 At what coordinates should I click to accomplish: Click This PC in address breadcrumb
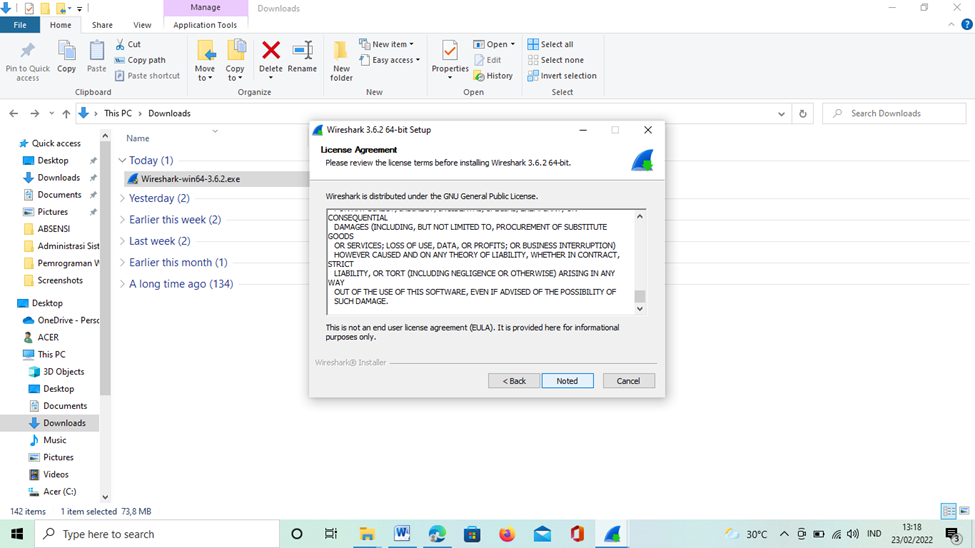coord(118,113)
